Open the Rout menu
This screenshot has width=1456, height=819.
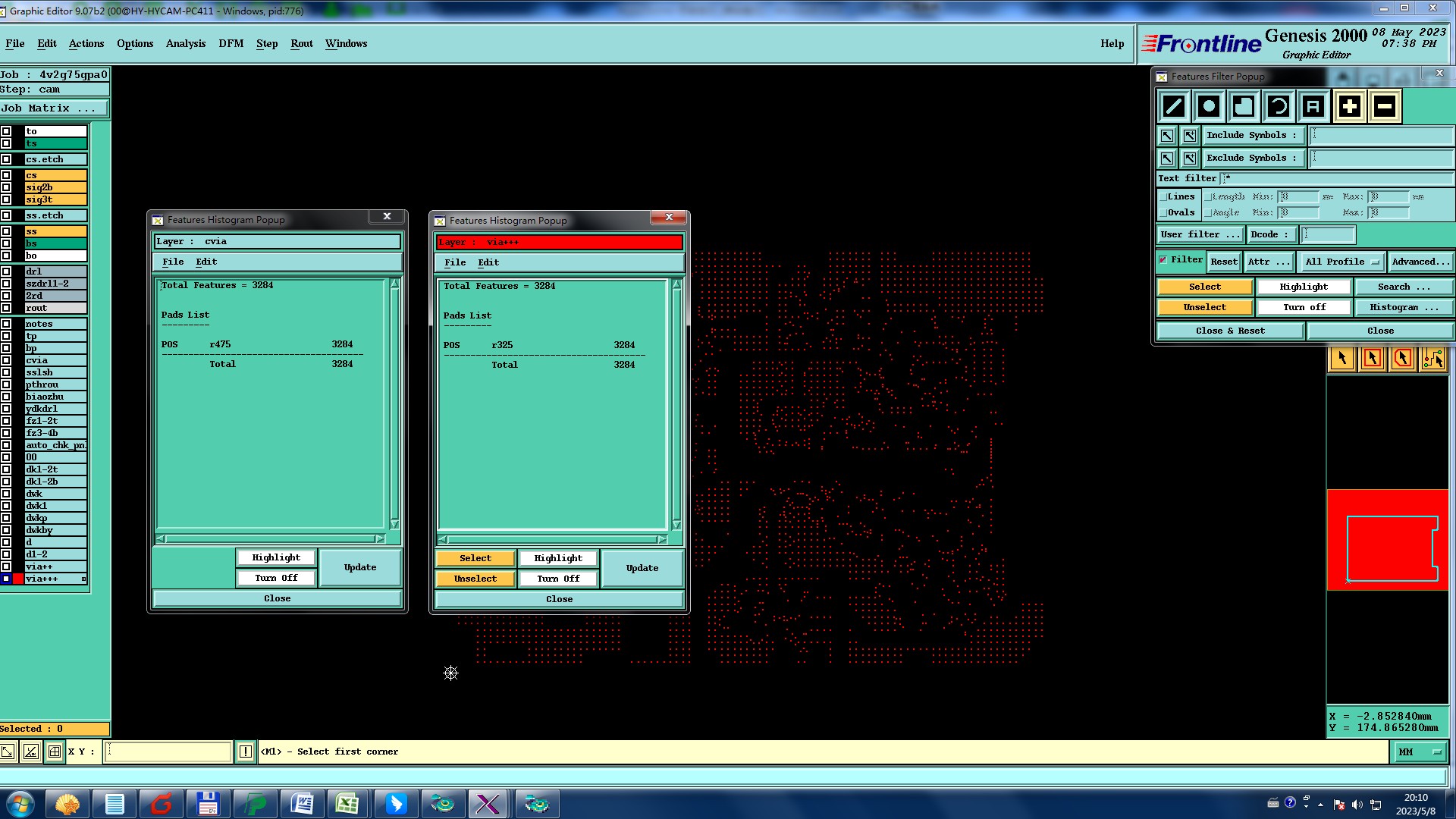point(302,44)
